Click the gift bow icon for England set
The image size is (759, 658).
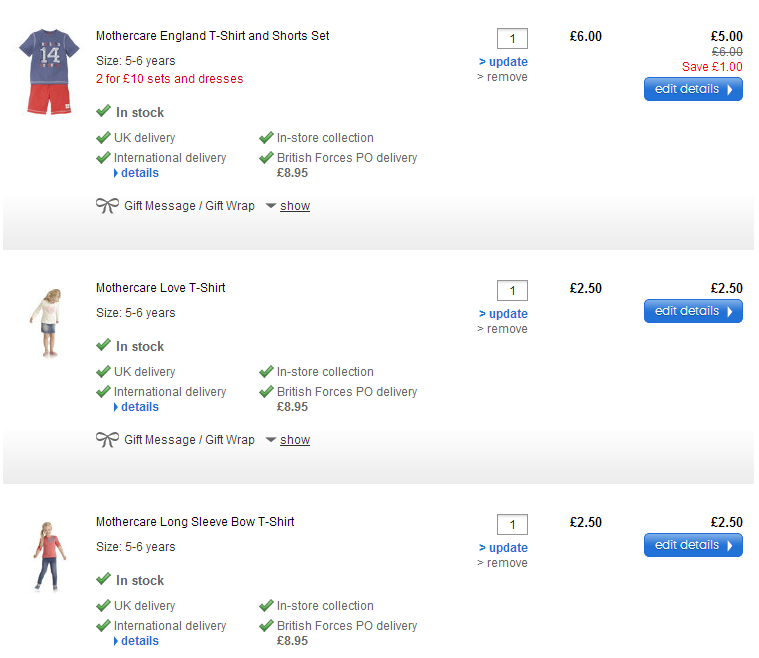[107, 206]
